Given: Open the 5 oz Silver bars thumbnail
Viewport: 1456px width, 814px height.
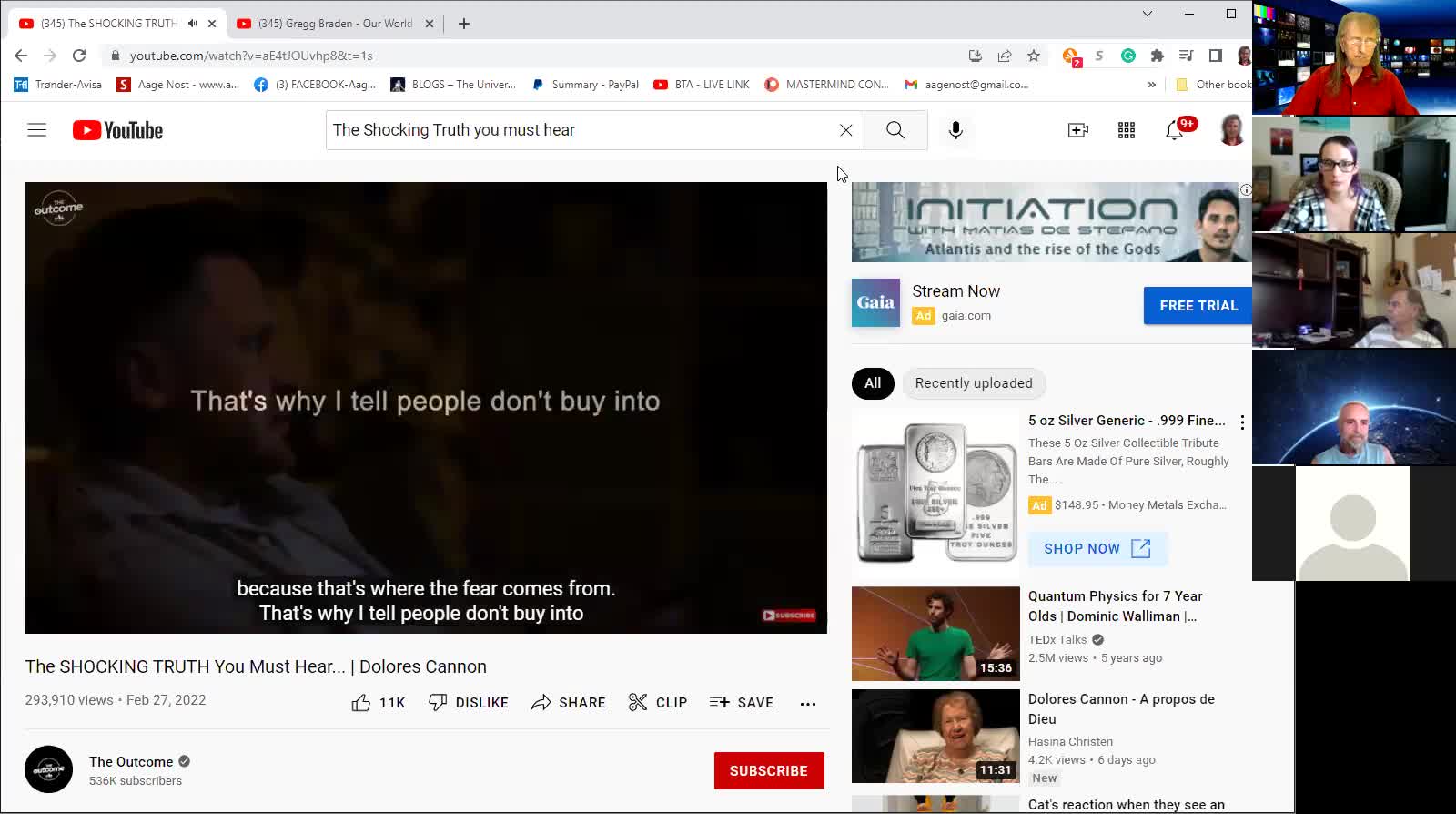Looking at the screenshot, I should point(935,492).
